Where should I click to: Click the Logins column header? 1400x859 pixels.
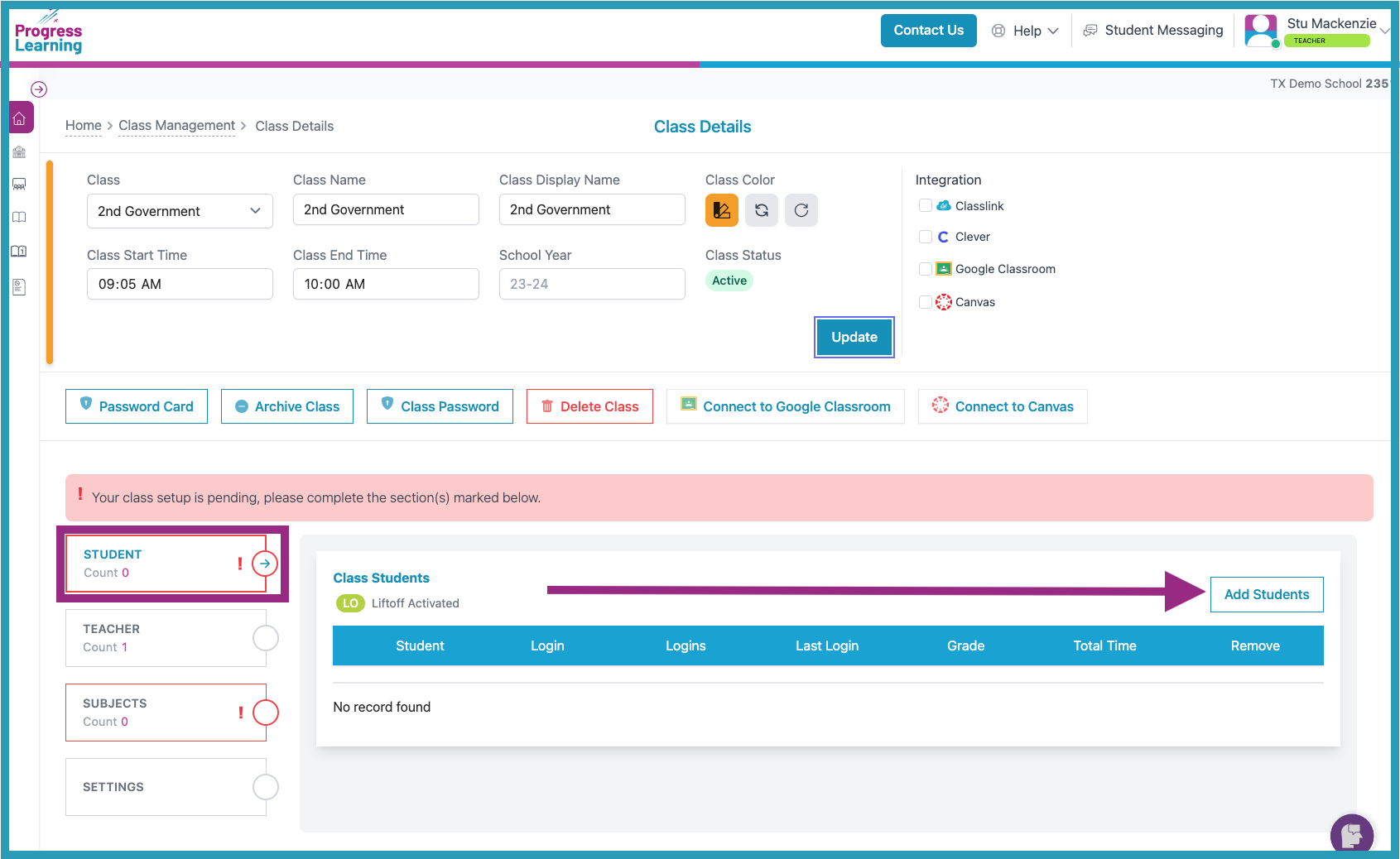(x=686, y=645)
